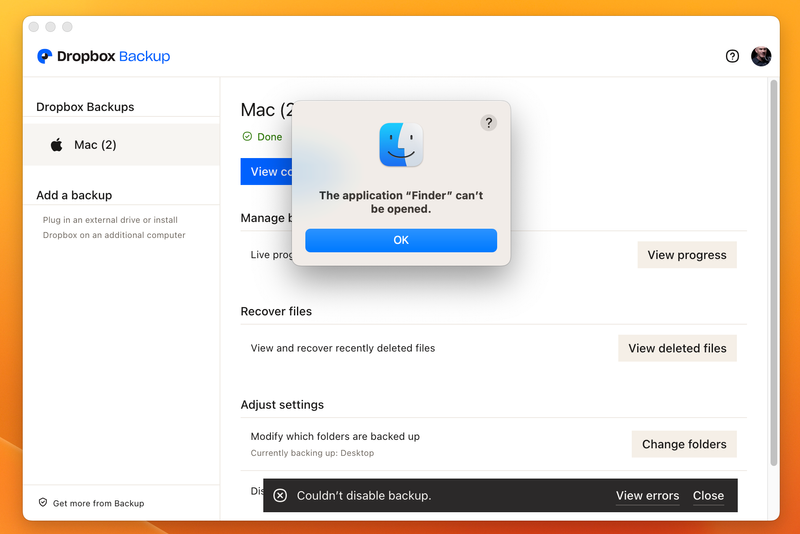Click the Add a backup heading
800x534 pixels.
(x=74, y=195)
